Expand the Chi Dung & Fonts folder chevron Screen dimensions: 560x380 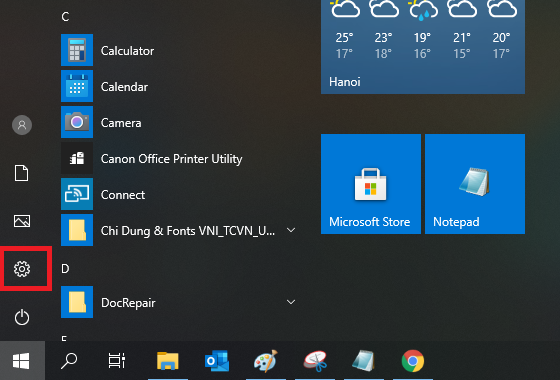pyautogui.click(x=291, y=230)
